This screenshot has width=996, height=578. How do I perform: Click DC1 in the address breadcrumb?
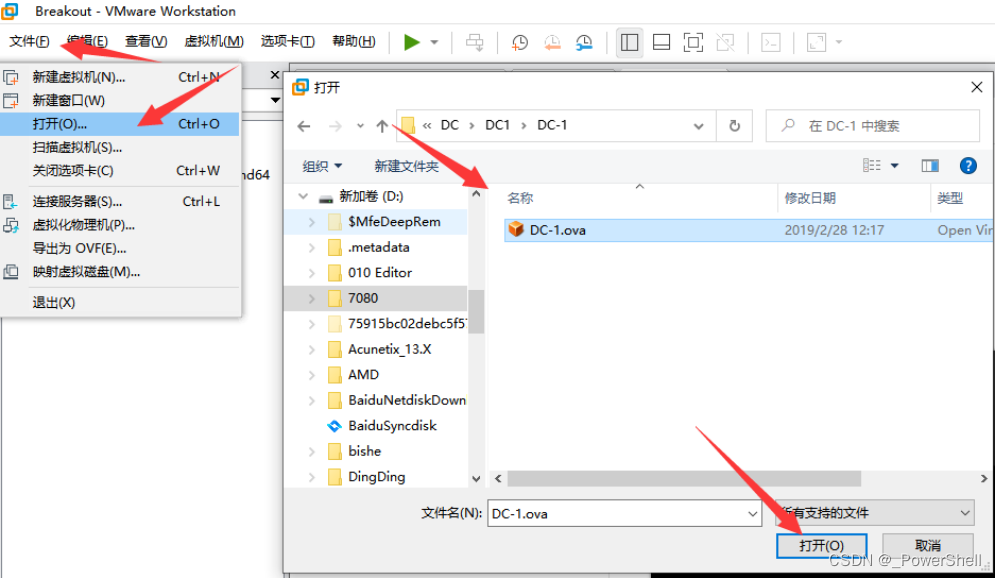[497, 125]
